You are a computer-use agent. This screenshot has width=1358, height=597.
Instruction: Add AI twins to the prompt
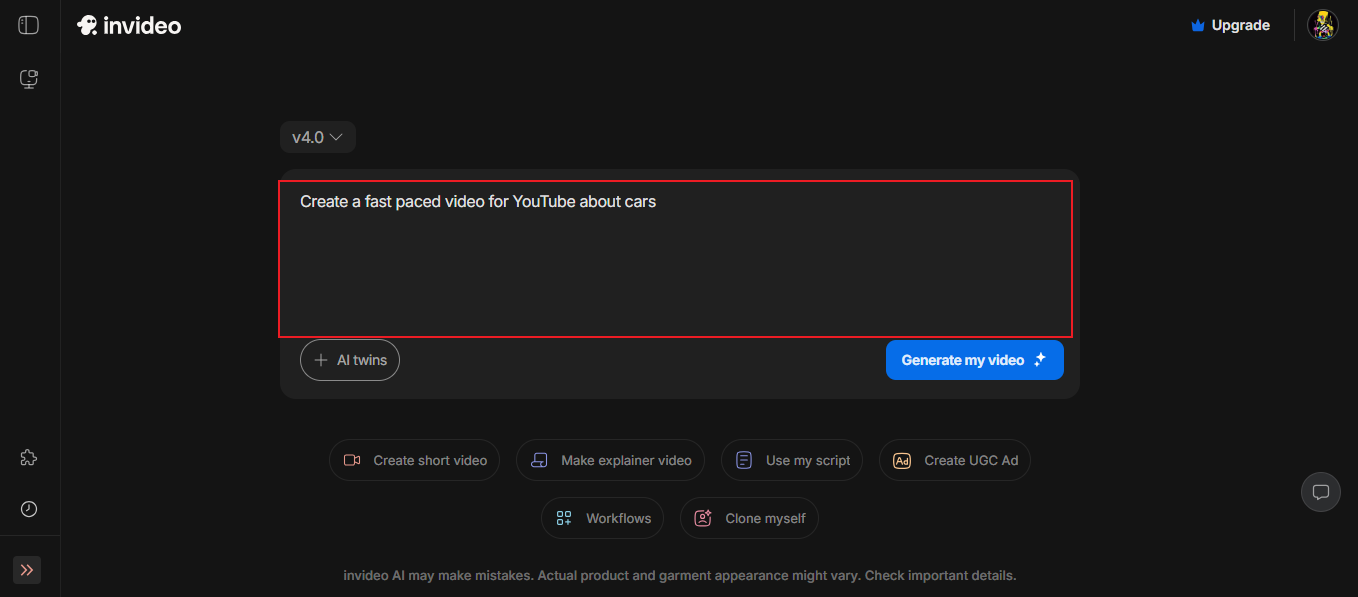[x=350, y=360]
